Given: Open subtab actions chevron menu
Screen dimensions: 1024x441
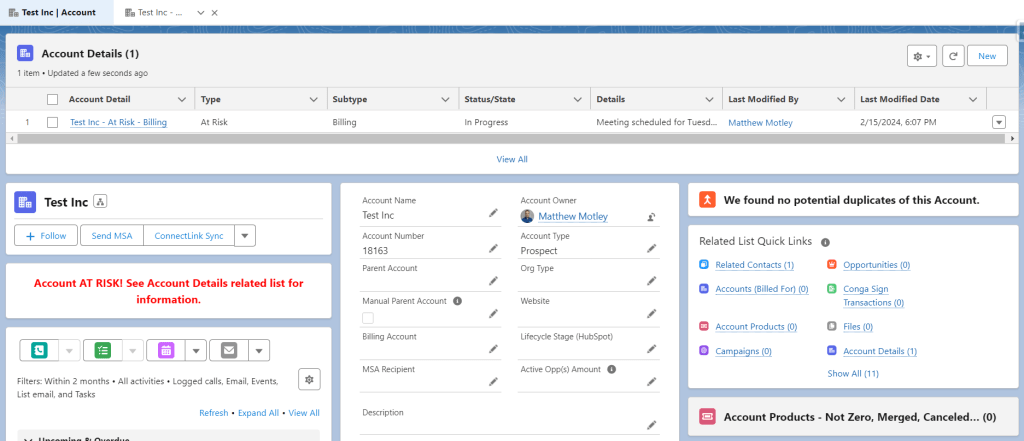Looking at the screenshot, I should point(200,12).
